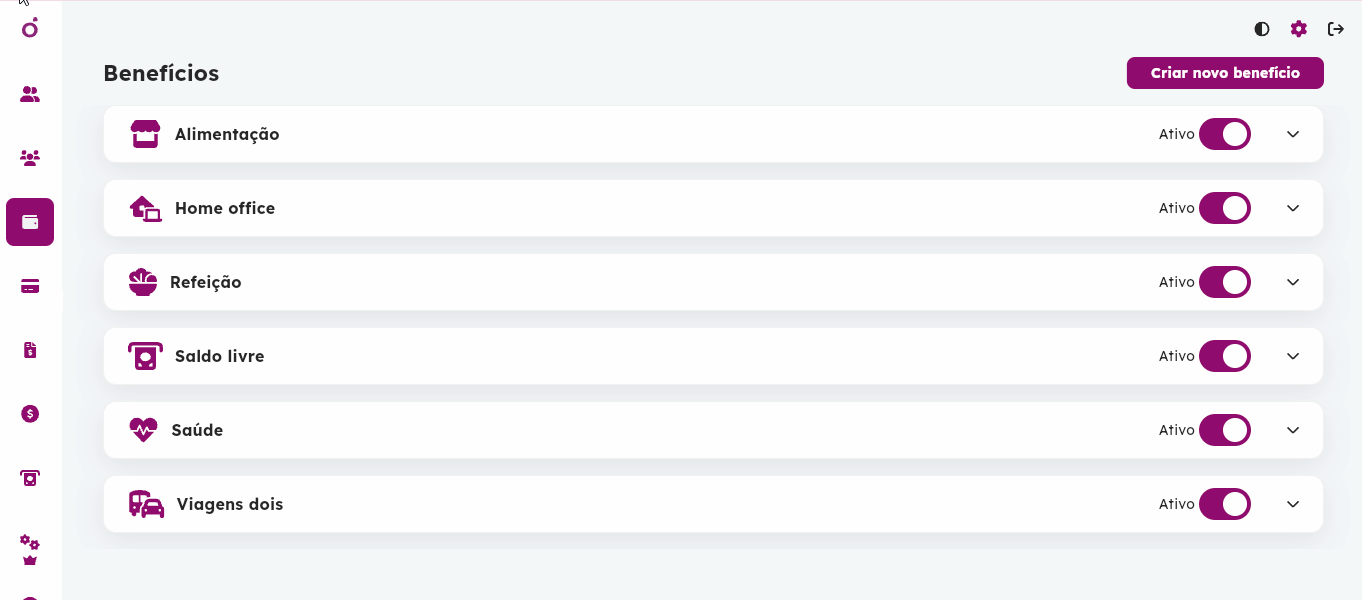Viewport: 1362px width, 600px height.
Task: Expand the Refeição benefit chevron
Action: click(1293, 282)
